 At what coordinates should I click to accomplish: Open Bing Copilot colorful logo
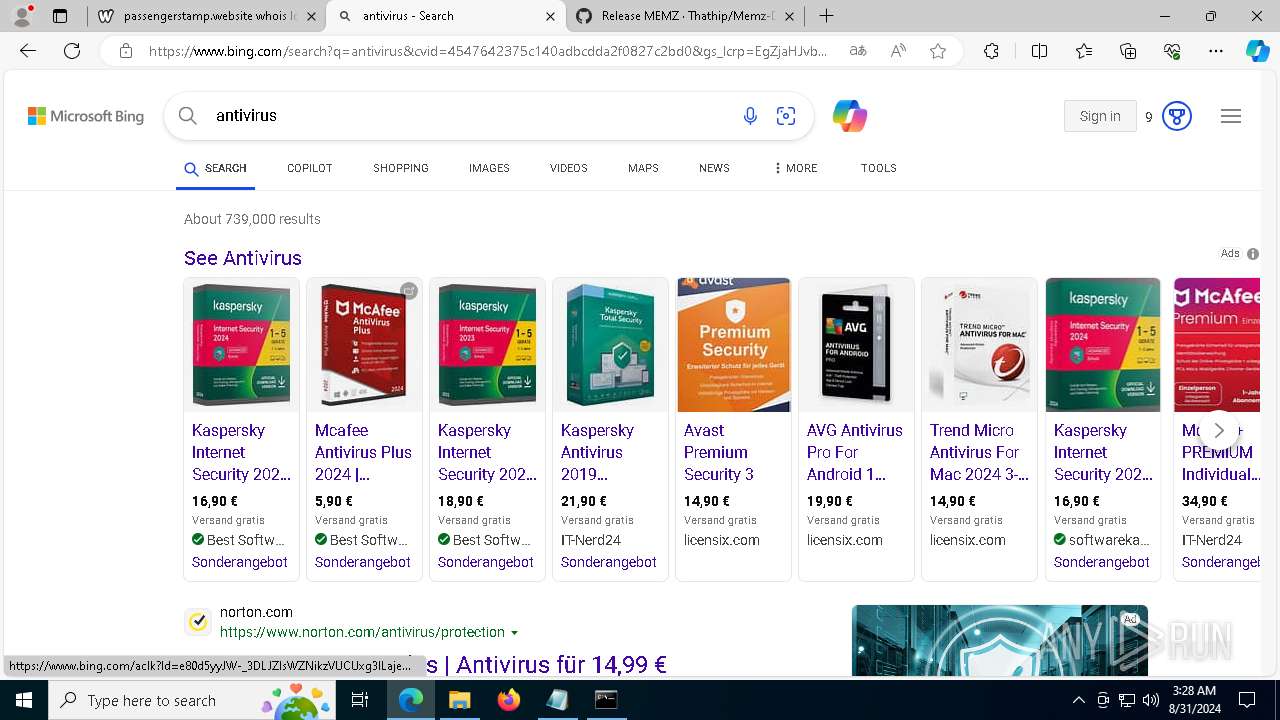[x=850, y=116]
